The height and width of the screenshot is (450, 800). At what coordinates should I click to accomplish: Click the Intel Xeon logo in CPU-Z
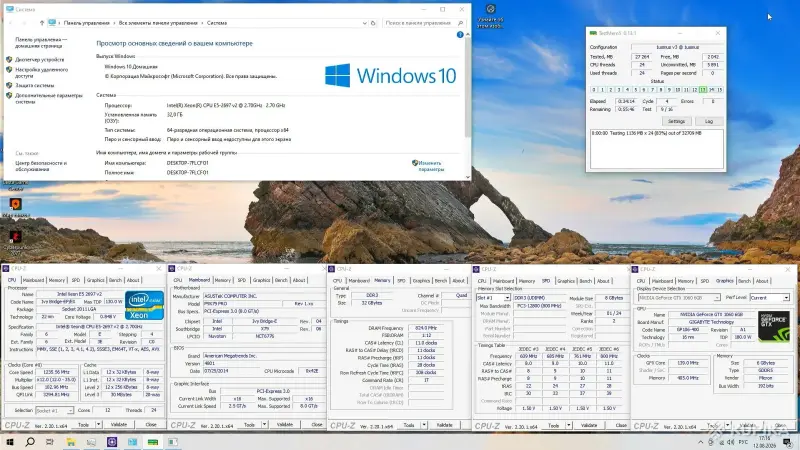point(144,305)
